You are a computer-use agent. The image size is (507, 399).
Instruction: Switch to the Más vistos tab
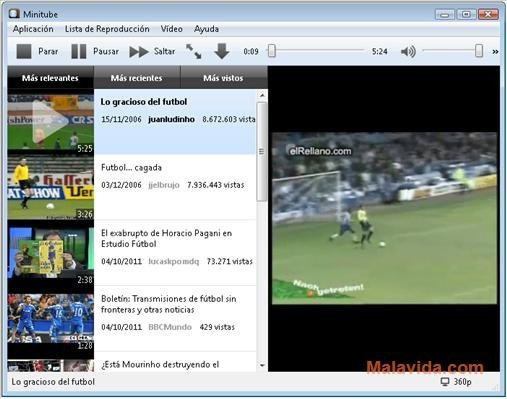click(x=224, y=78)
